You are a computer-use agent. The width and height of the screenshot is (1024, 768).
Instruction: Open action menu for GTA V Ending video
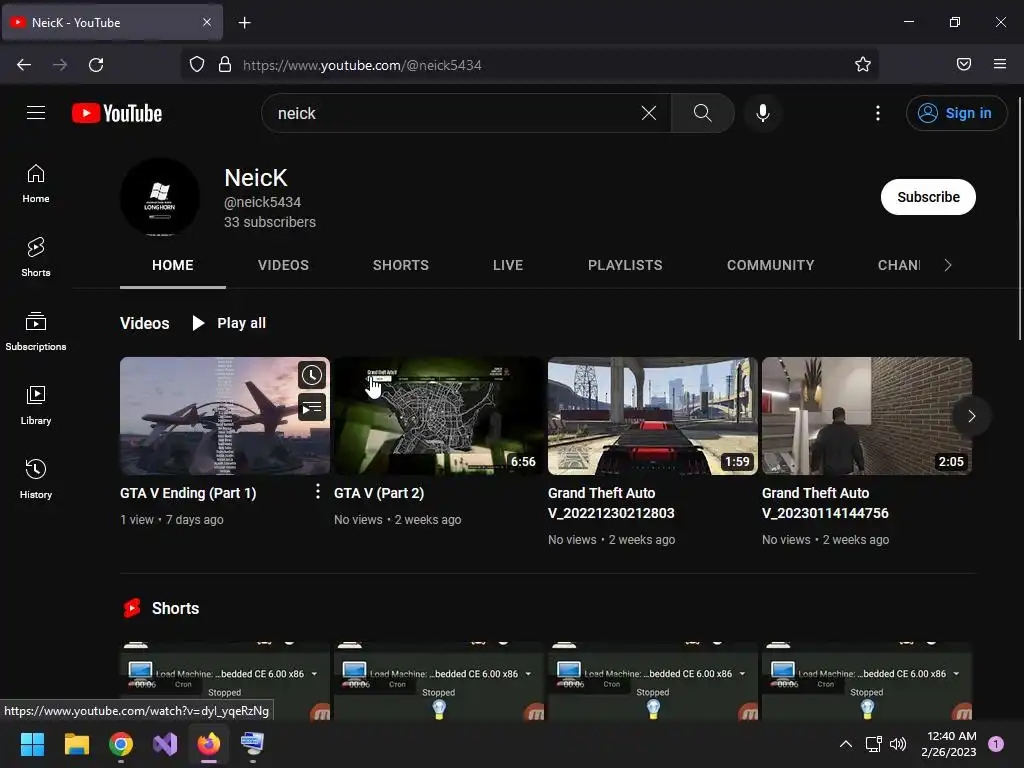tap(317, 491)
